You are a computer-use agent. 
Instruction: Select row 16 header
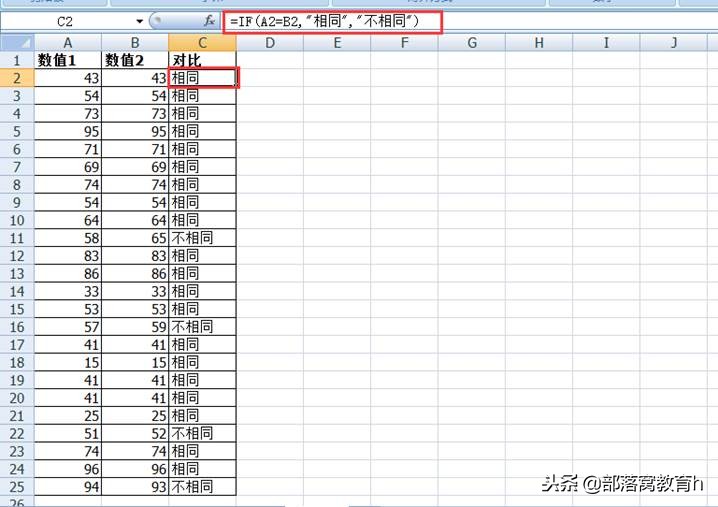[x=17, y=327]
